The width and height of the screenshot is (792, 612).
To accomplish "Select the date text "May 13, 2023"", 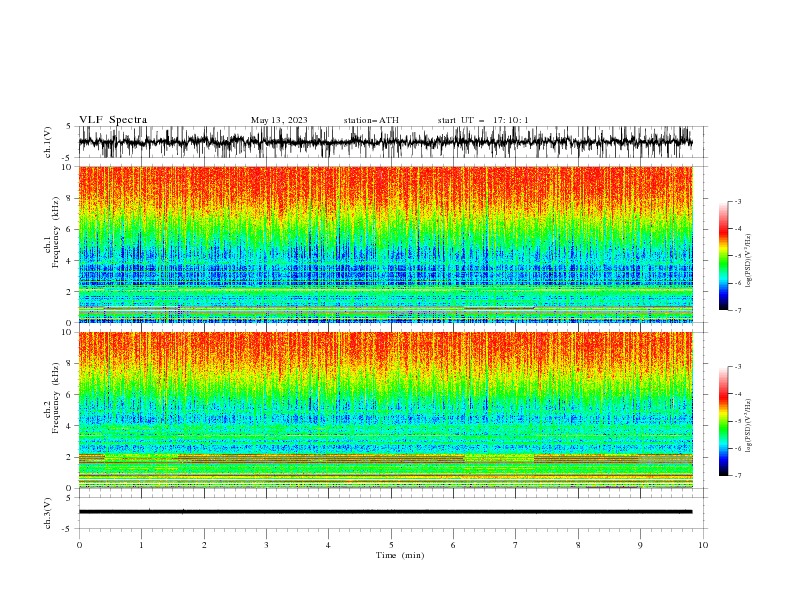I will click(x=279, y=120).
